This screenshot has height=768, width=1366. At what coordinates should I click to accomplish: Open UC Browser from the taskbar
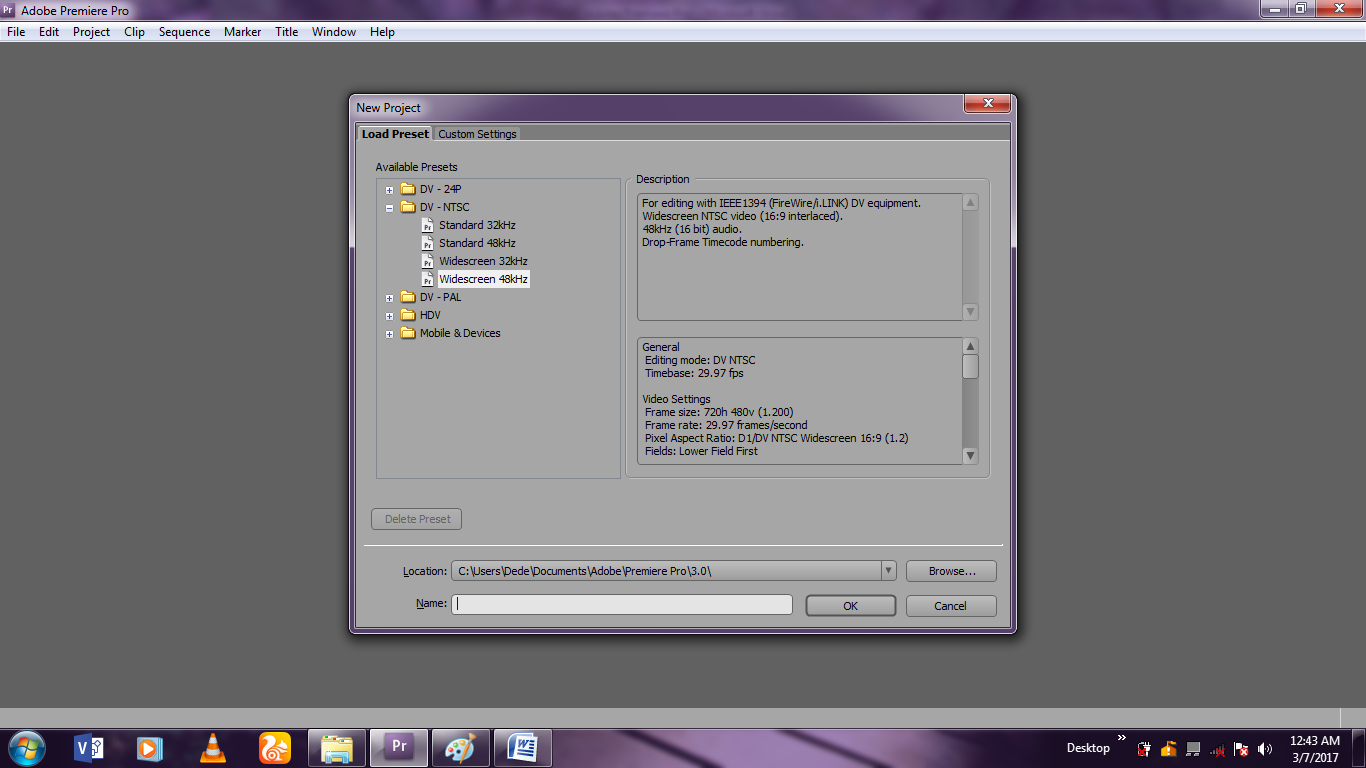pyautogui.click(x=274, y=748)
